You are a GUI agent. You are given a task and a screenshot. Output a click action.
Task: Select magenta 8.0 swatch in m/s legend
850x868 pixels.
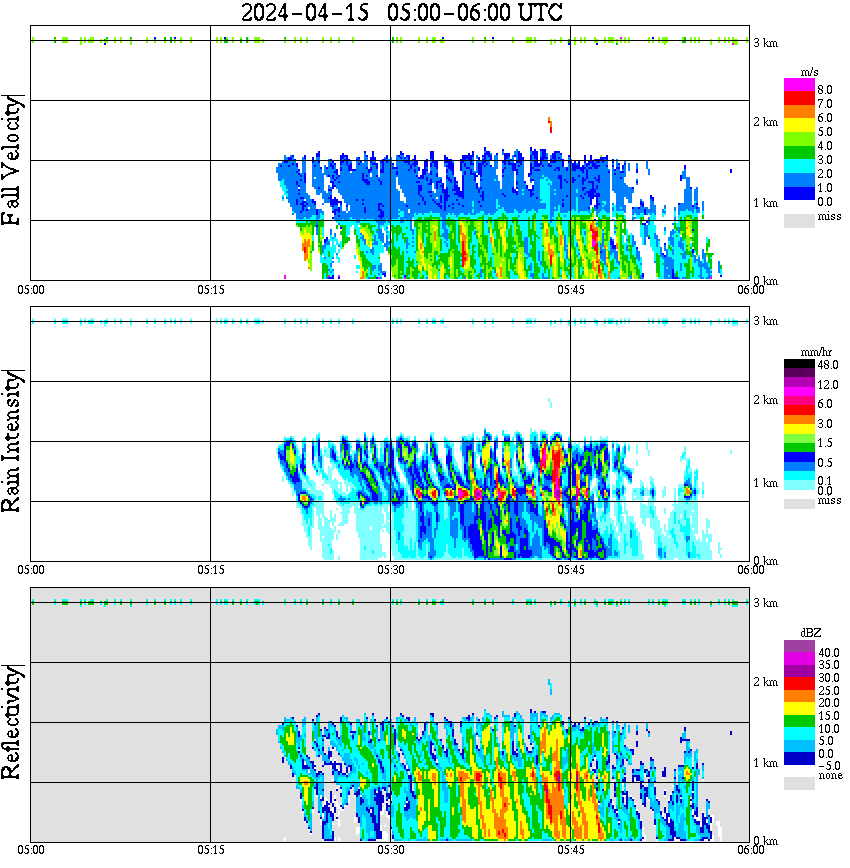[799, 85]
